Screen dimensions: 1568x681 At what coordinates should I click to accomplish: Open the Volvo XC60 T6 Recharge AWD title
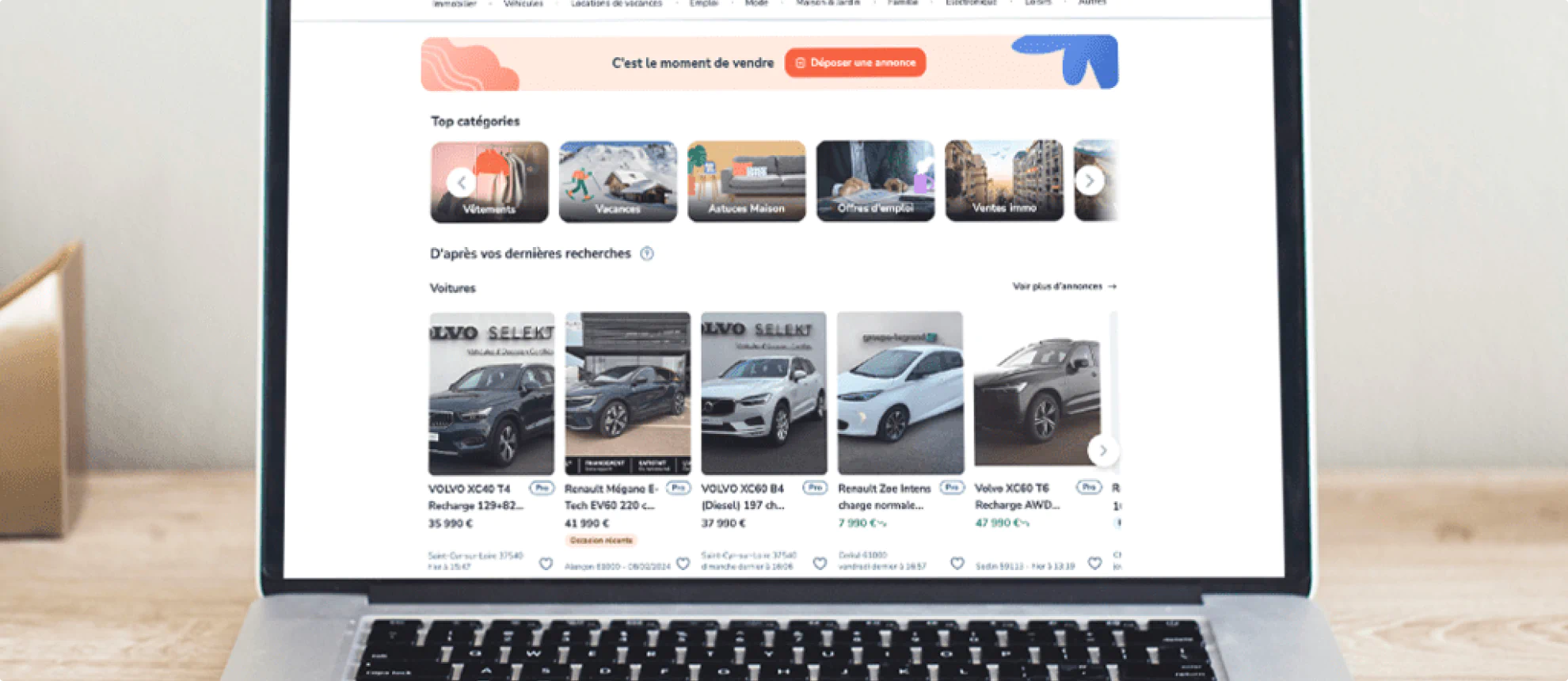tap(1018, 496)
